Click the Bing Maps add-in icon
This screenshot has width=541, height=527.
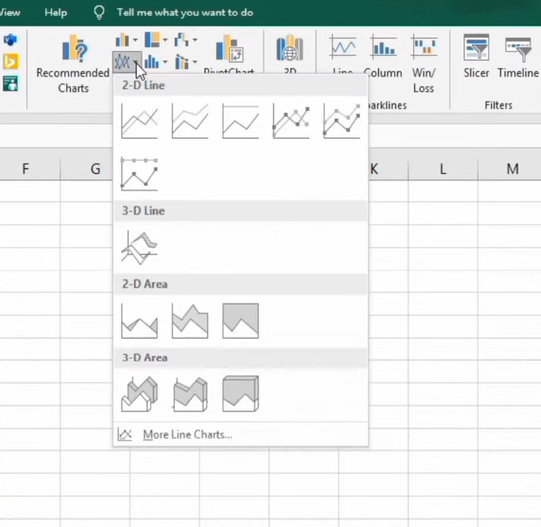pos(10,61)
